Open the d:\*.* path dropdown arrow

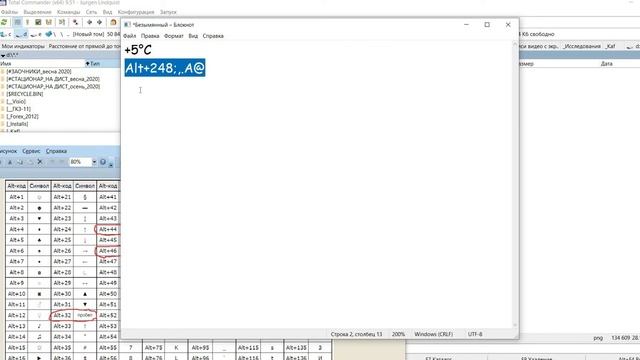click(x=3, y=55)
